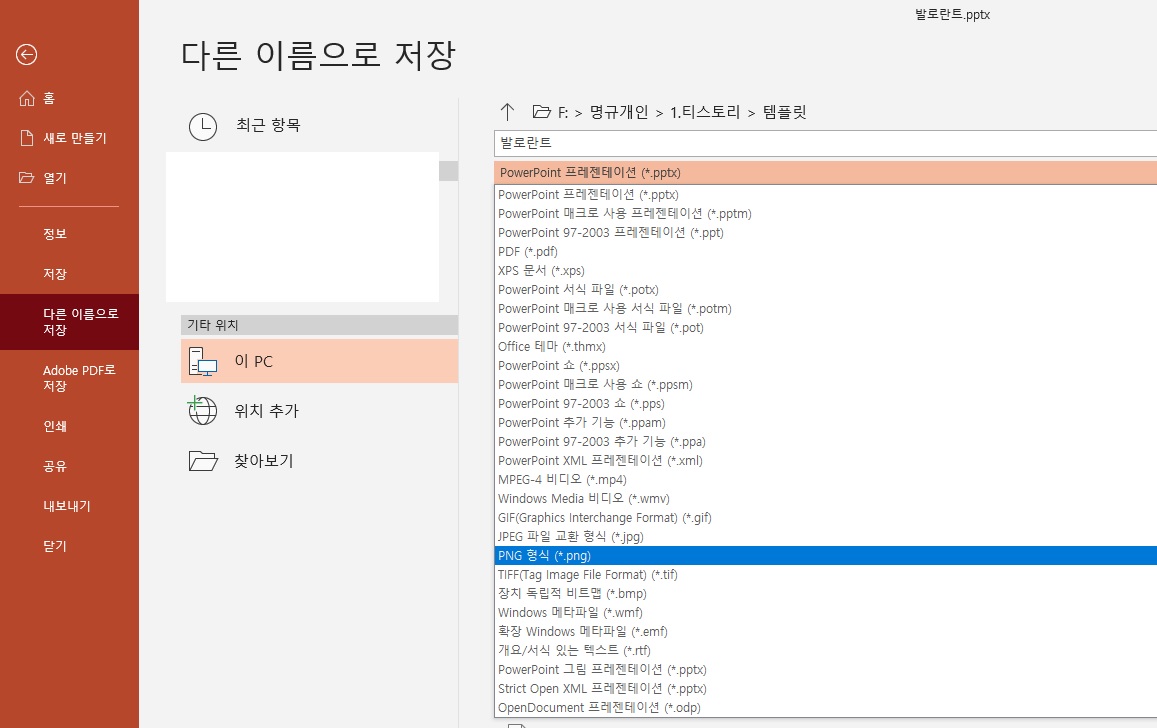Select Windows Media 비디오 (*.wmv) format
Screen dimensions: 1157x728
tap(826, 499)
